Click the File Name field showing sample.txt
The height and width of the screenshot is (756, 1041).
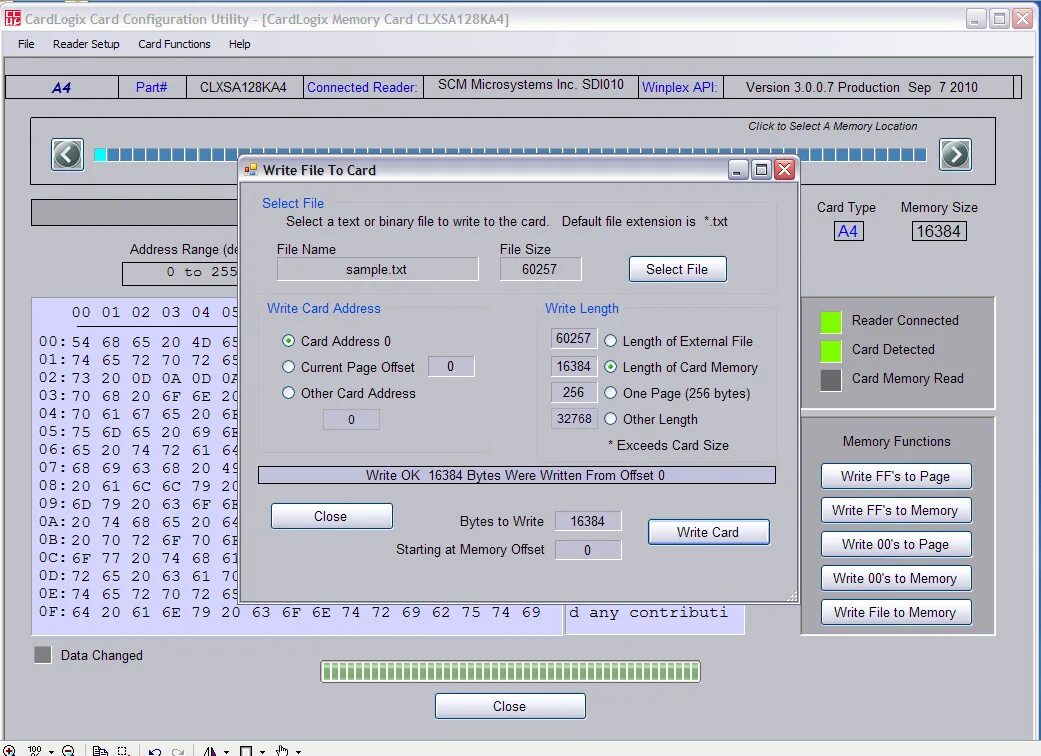[377, 269]
